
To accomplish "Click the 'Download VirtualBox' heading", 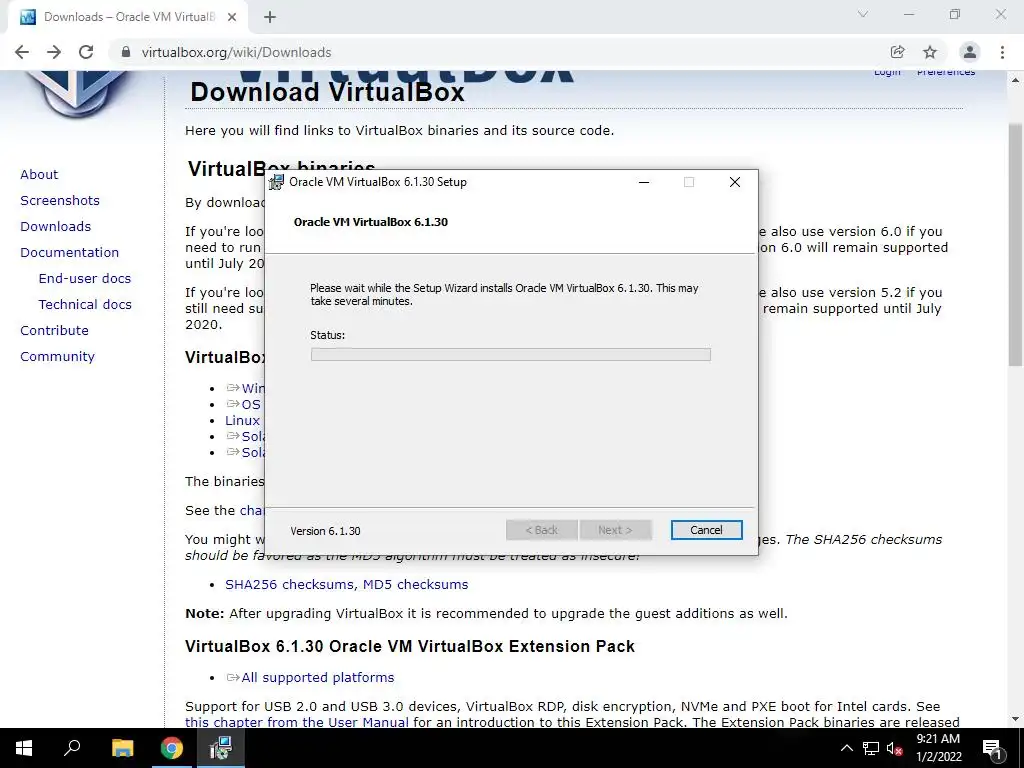I will tap(327, 92).
